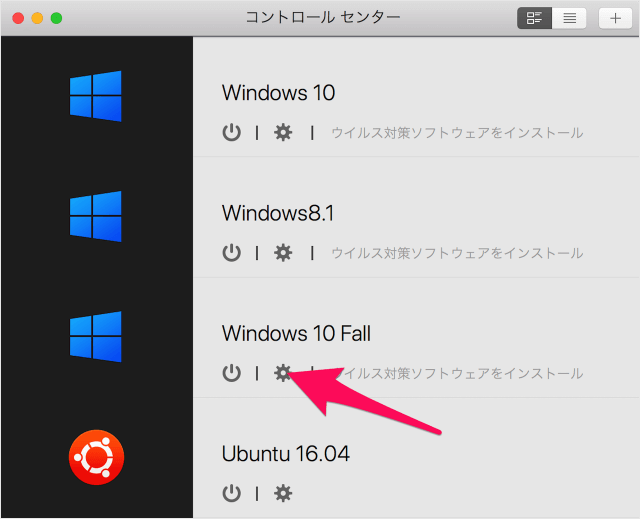Start the Windows 10 virtual machine with its power icon
Viewport: 640px width, 519px height.
pyautogui.click(x=231, y=133)
